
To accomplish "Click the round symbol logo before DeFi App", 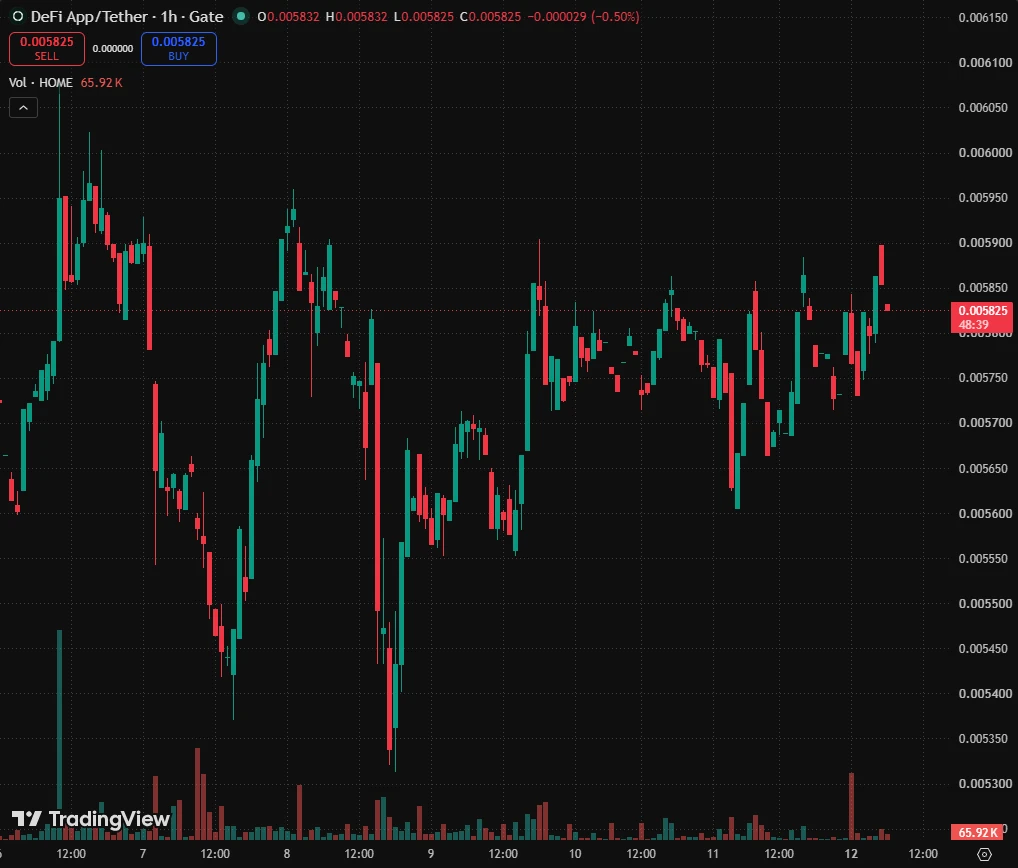I will click(18, 16).
